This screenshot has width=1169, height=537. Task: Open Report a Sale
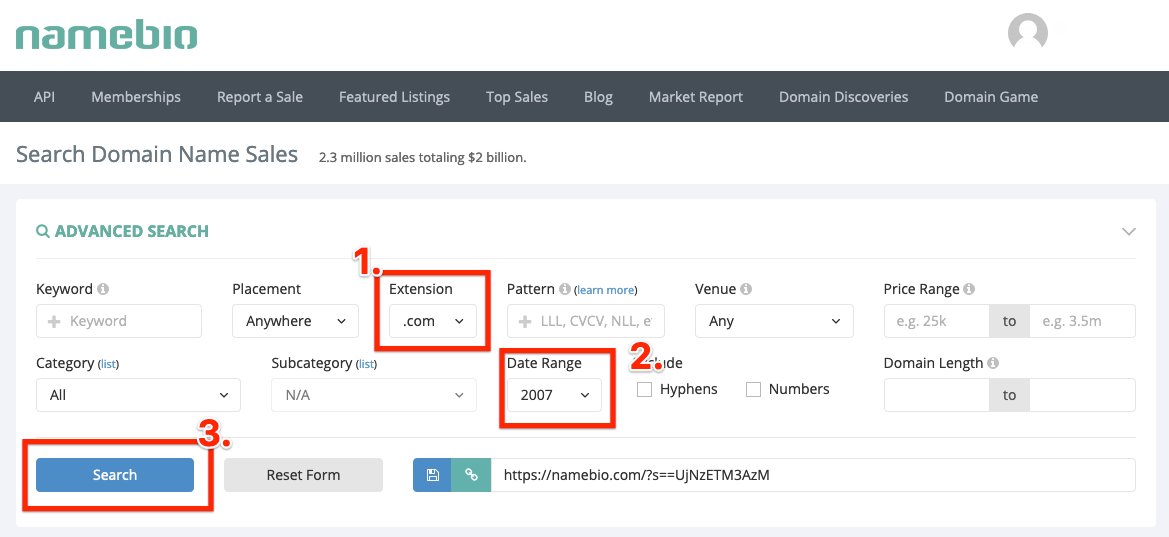[x=259, y=97]
